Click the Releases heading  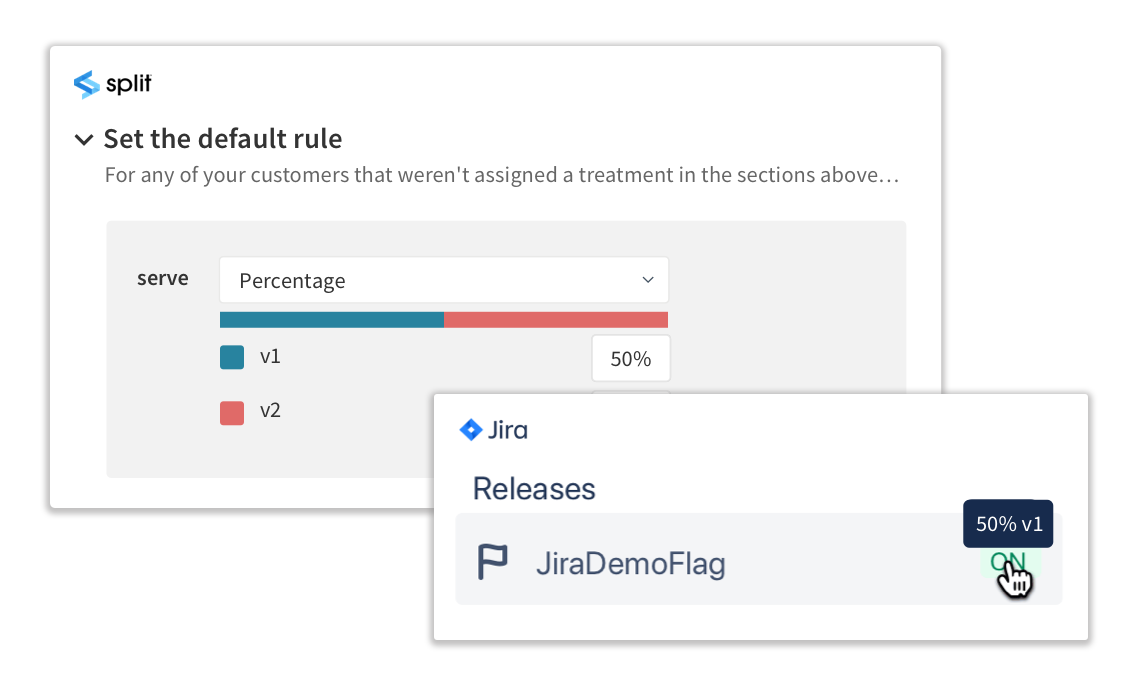tap(533, 489)
